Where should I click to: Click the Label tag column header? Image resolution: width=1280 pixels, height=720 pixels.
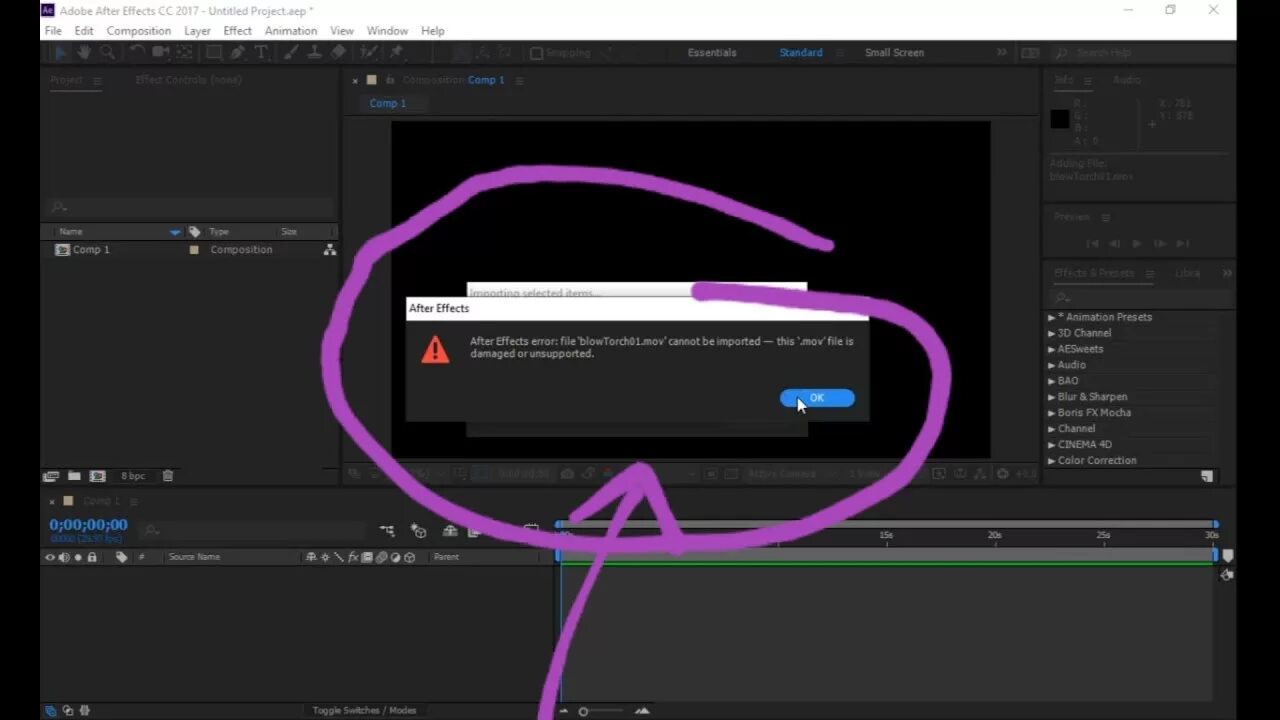coord(122,557)
